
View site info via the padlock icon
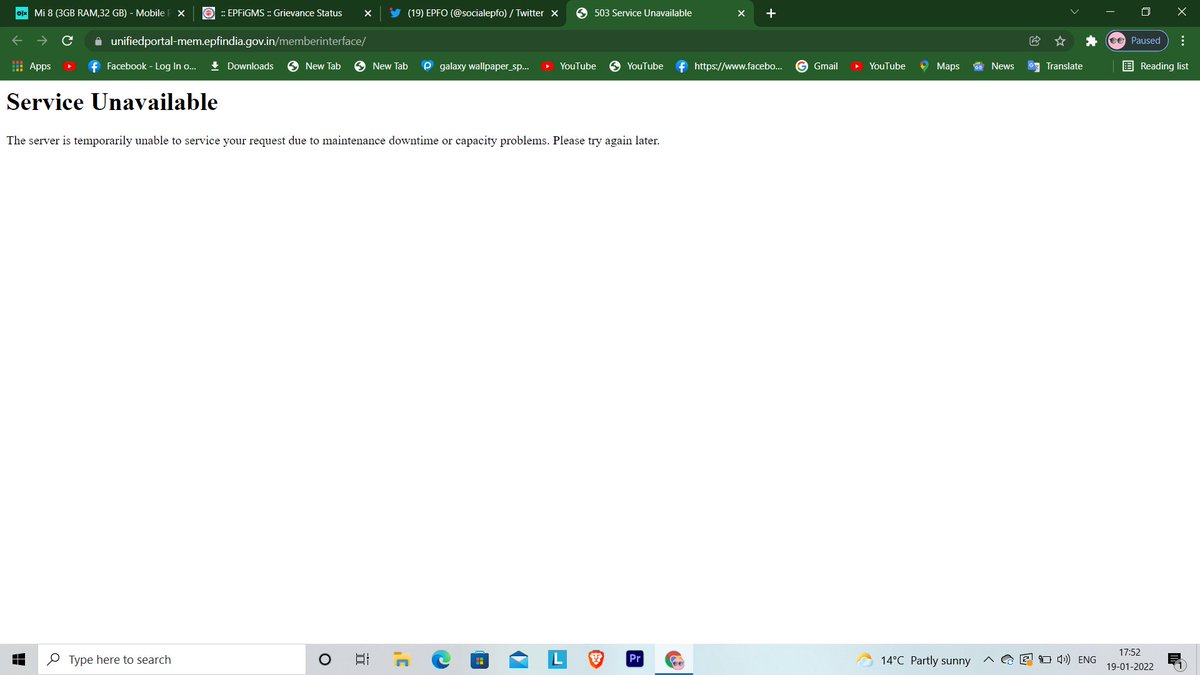98,41
